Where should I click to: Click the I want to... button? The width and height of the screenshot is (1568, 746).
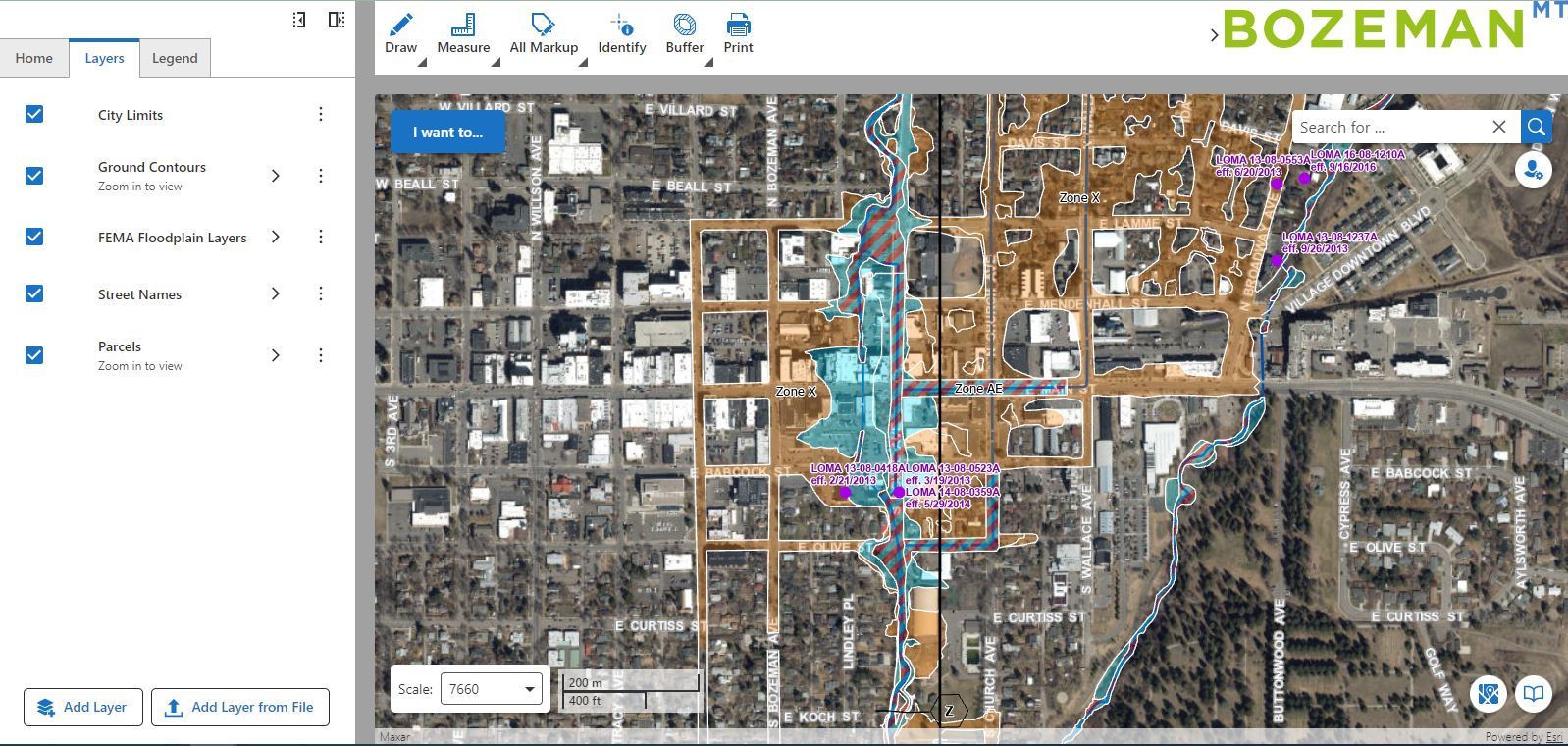(x=447, y=132)
